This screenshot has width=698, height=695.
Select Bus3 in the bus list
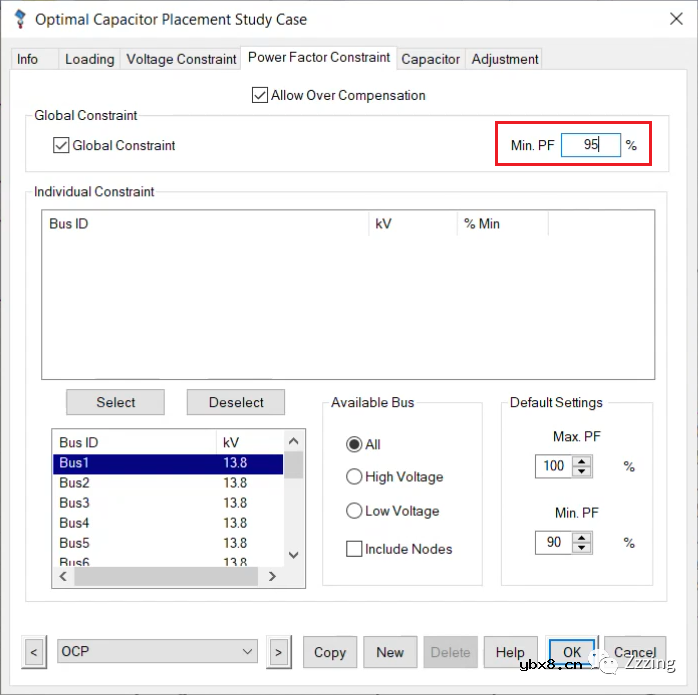pos(74,503)
